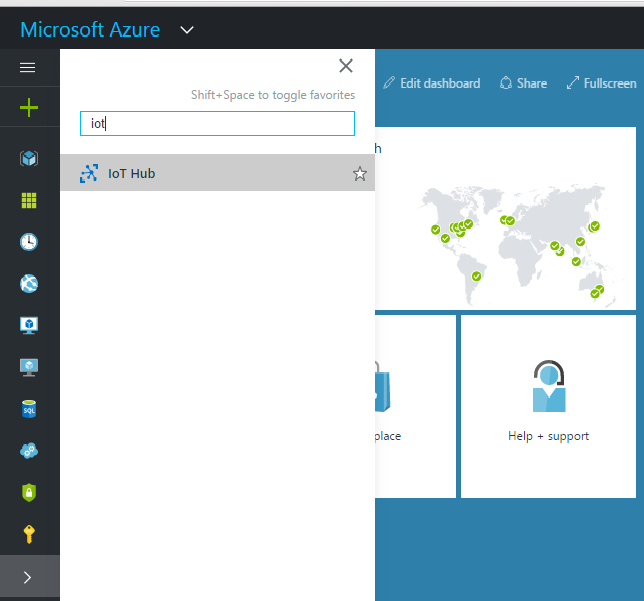Image resolution: width=644 pixels, height=601 pixels.
Task: Open Subscriptions yellow key icon
Action: coord(29,534)
